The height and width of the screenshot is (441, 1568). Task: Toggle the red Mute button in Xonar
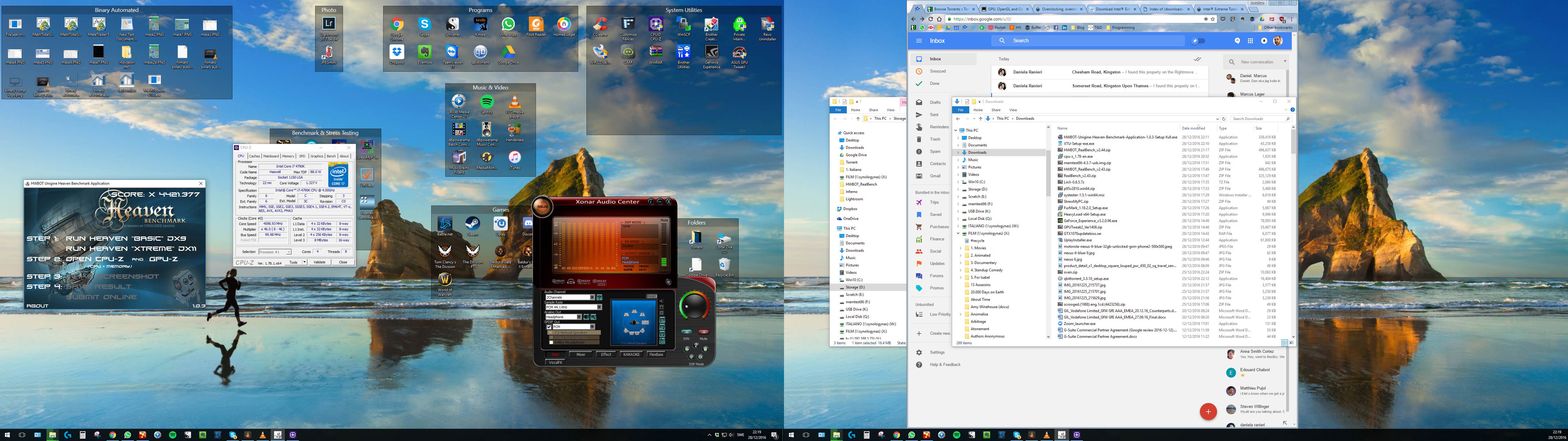[x=703, y=332]
